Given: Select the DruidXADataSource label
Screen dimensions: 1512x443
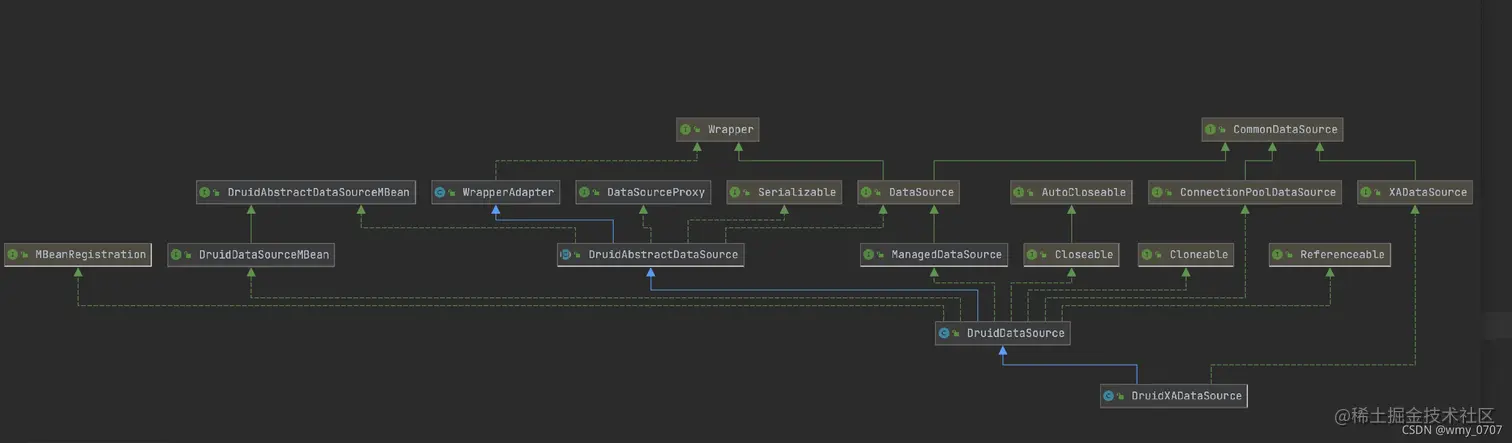Looking at the screenshot, I should pyautogui.click(x=1187, y=396).
